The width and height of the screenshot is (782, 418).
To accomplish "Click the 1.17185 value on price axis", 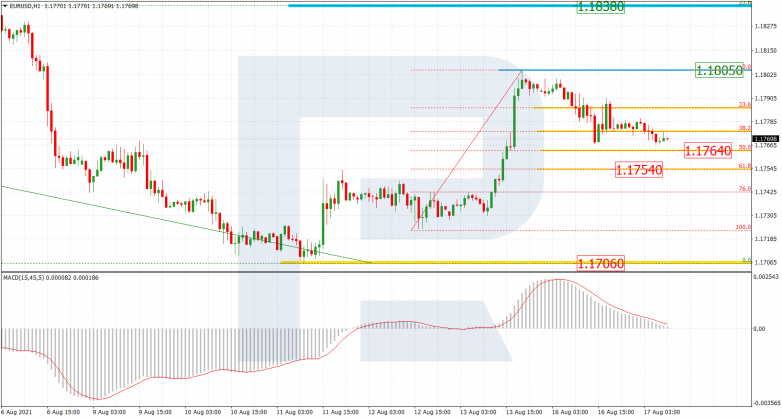I will click(766, 239).
